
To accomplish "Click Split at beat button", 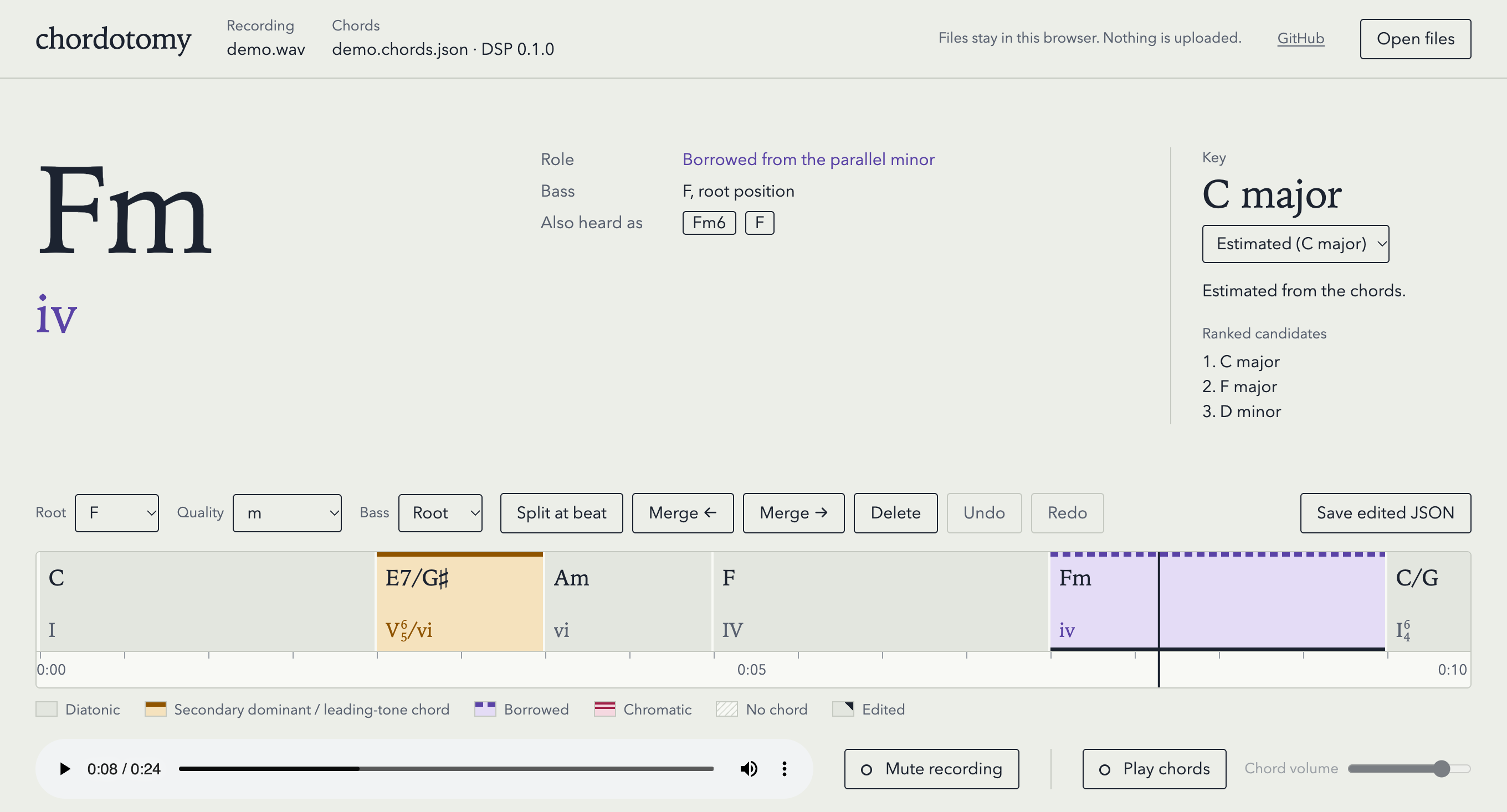I will [561, 513].
